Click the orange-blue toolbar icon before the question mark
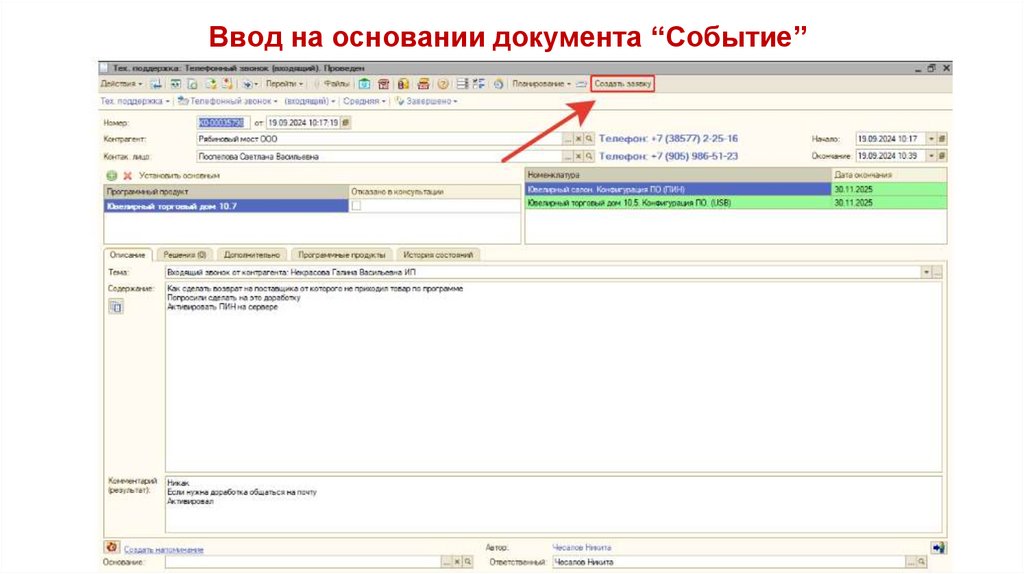1024x574 pixels. pos(423,84)
